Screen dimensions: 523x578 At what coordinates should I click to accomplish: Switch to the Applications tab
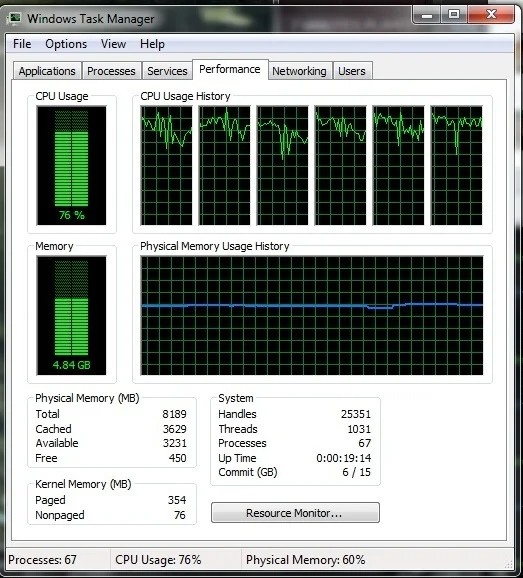tap(47, 71)
